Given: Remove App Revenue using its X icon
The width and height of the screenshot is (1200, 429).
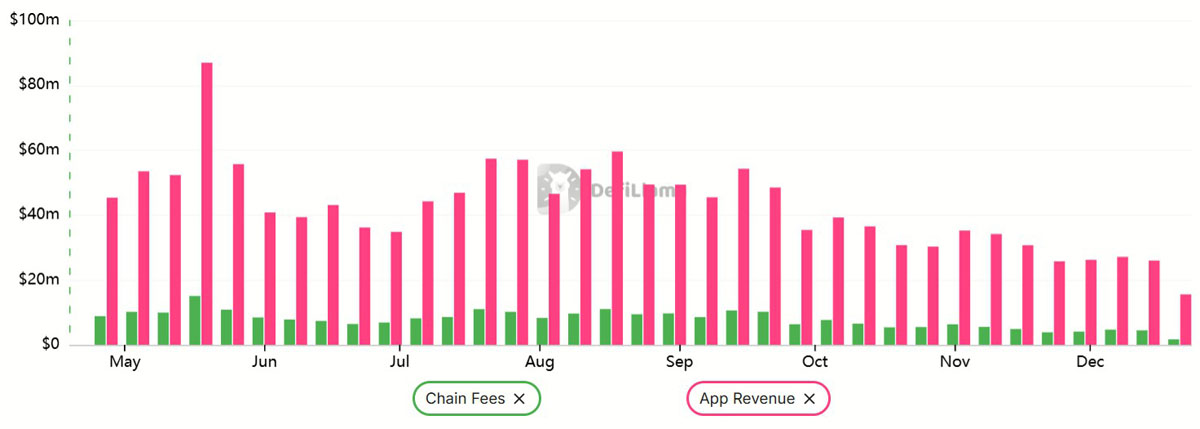Looking at the screenshot, I should (x=809, y=399).
